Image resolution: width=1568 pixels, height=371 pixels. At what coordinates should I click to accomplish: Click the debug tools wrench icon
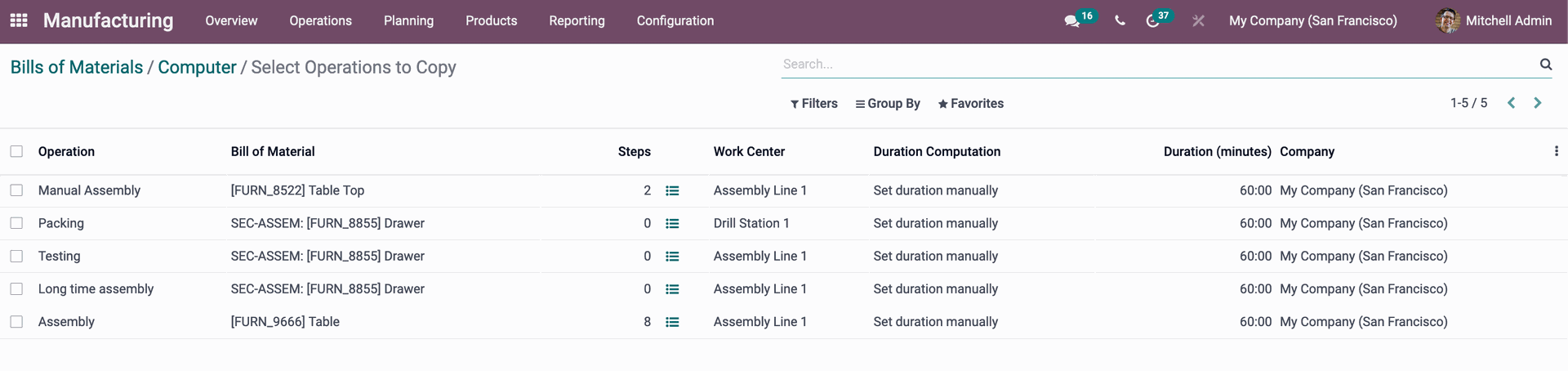(x=1198, y=21)
